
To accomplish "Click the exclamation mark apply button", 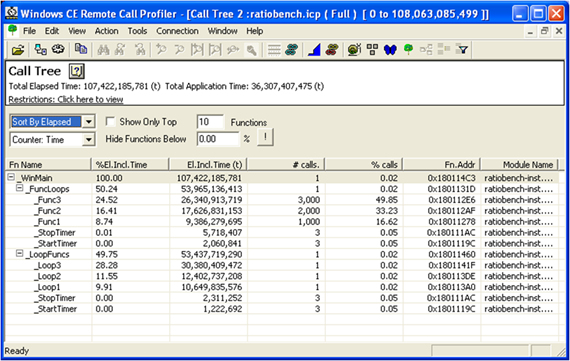I will click(x=265, y=137).
